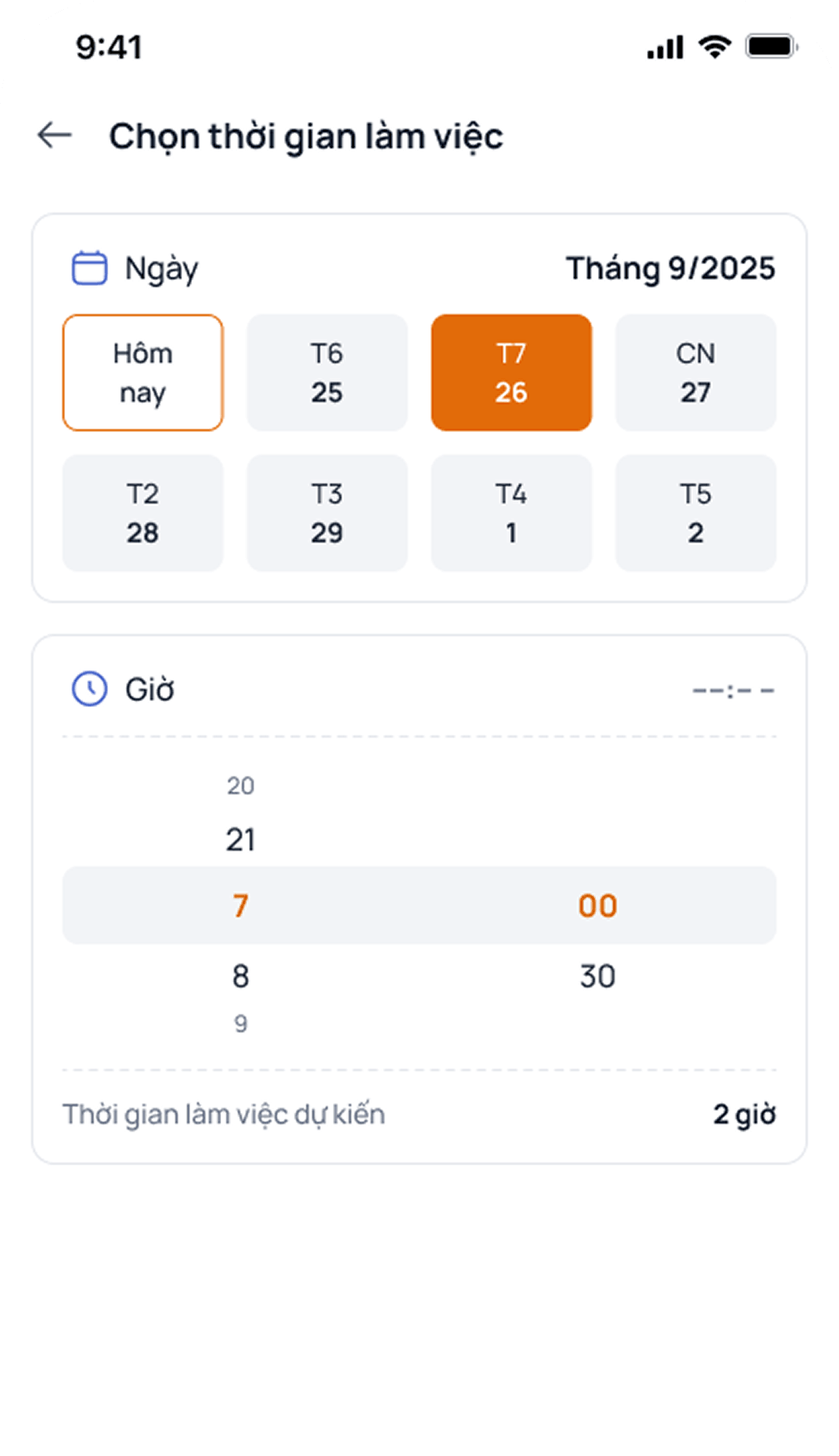The height and width of the screenshot is (1456, 839).
Task: Tap the battery status icon
Action: coord(771,47)
